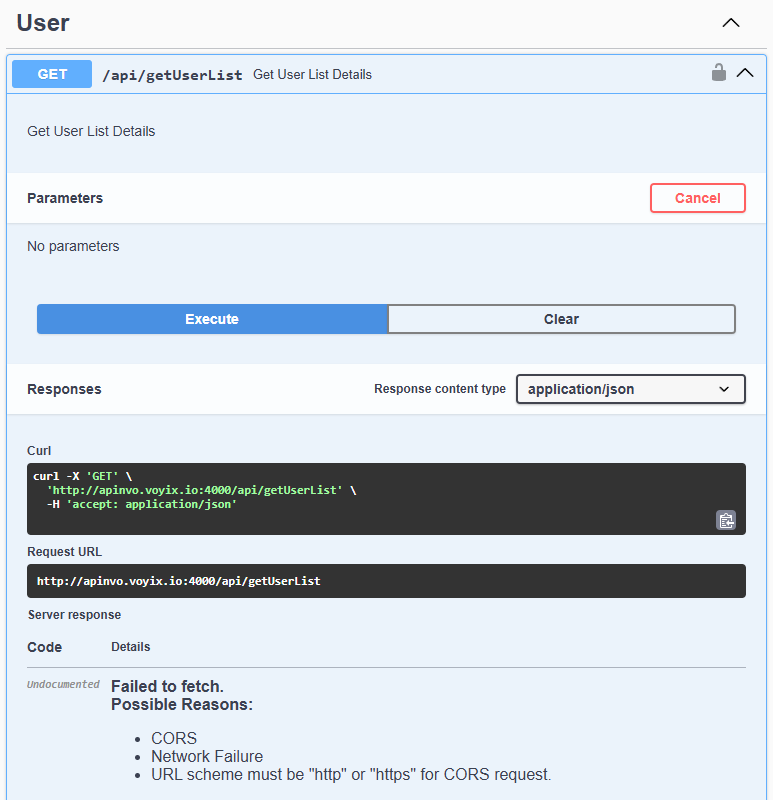The width and height of the screenshot is (773, 800).
Task: Click the 'Failed to fetch' error message
Action: click(167, 686)
